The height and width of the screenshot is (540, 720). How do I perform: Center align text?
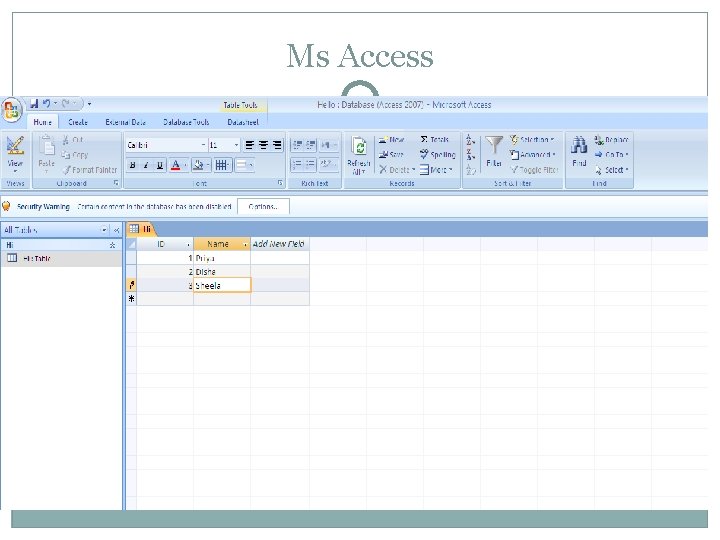pos(263,145)
